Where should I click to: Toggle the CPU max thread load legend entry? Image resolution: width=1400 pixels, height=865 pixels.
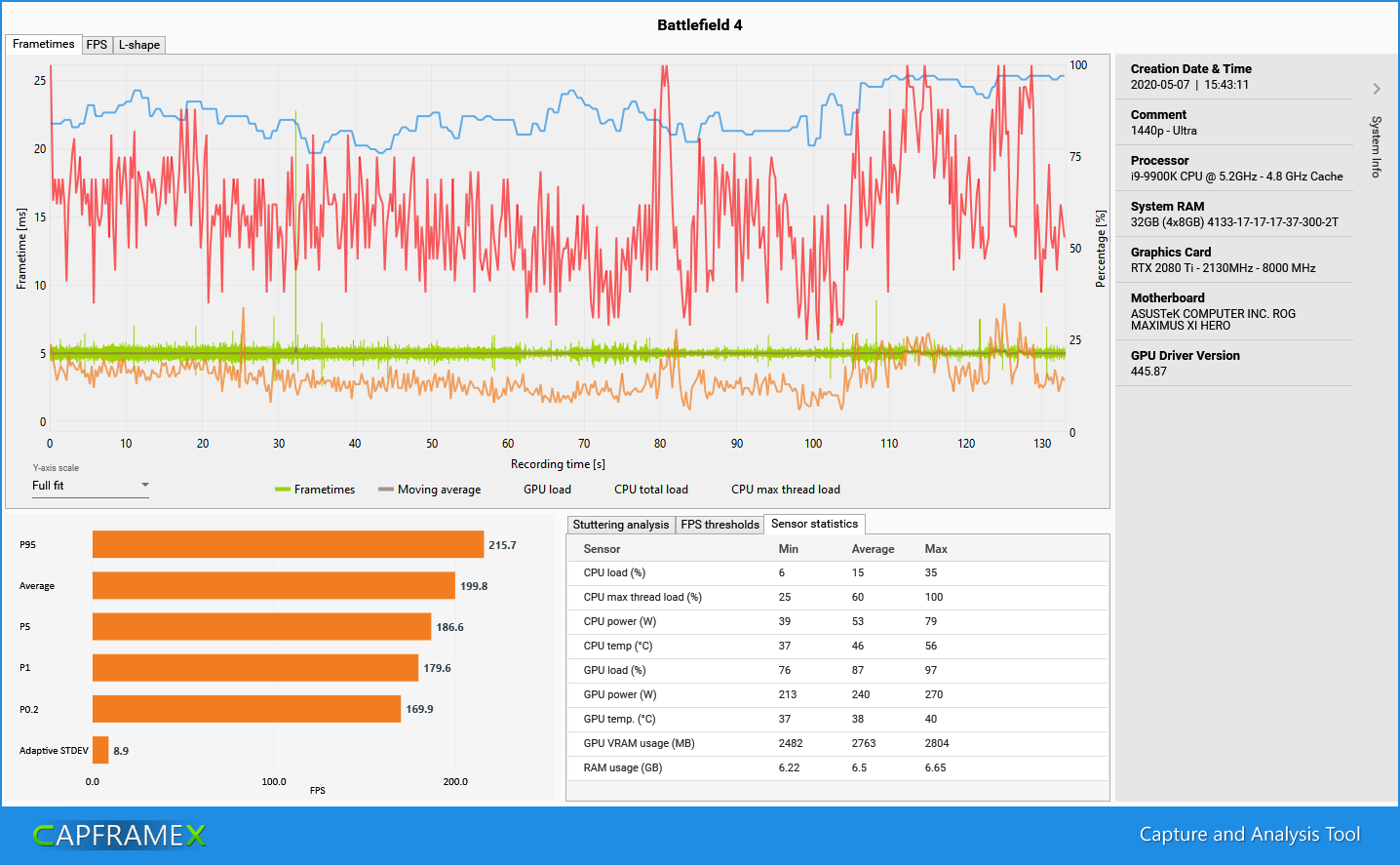coord(786,490)
